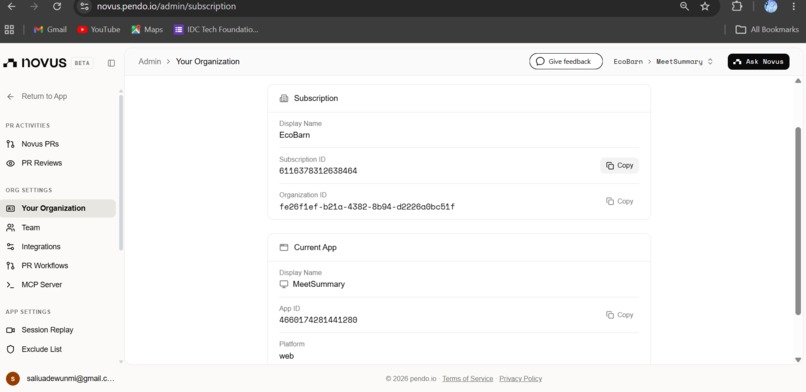This screenshot has width=806, height=392.
Task: Open the Chrome apps grid icon
Action: tap(9, 30)
